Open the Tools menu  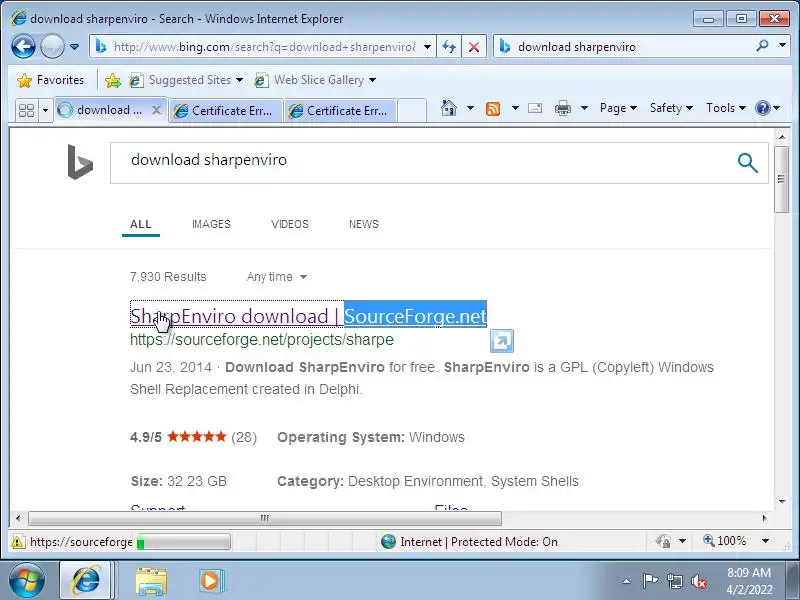point(726,108)
